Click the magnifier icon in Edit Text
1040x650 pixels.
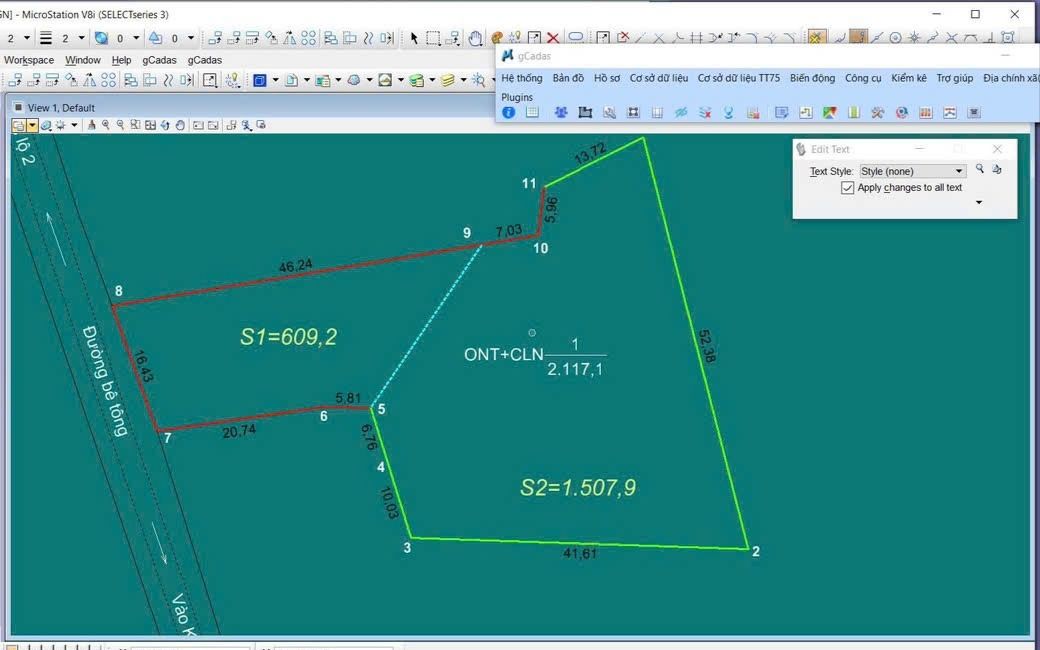click(980, 170)
